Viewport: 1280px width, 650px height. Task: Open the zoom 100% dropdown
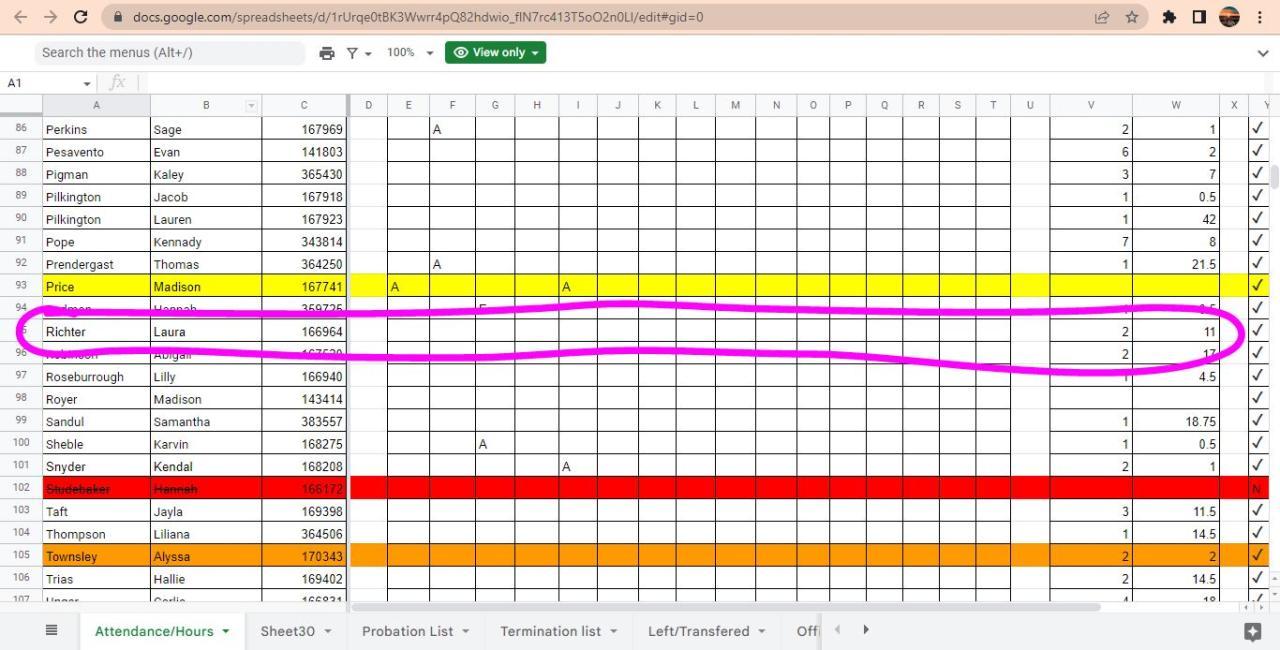click(x=410, y=53)
